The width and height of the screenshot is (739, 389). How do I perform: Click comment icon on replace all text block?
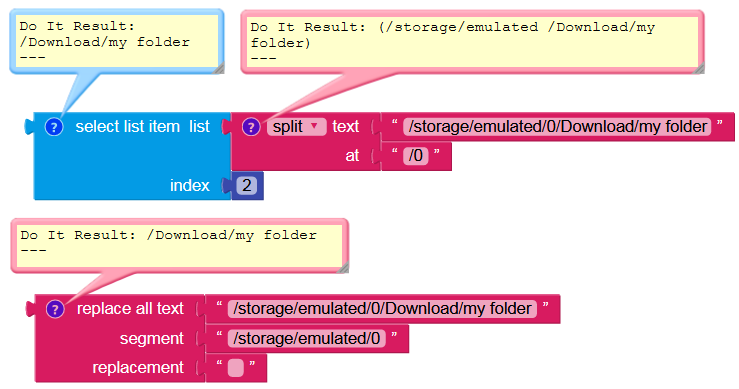[55, 309]
